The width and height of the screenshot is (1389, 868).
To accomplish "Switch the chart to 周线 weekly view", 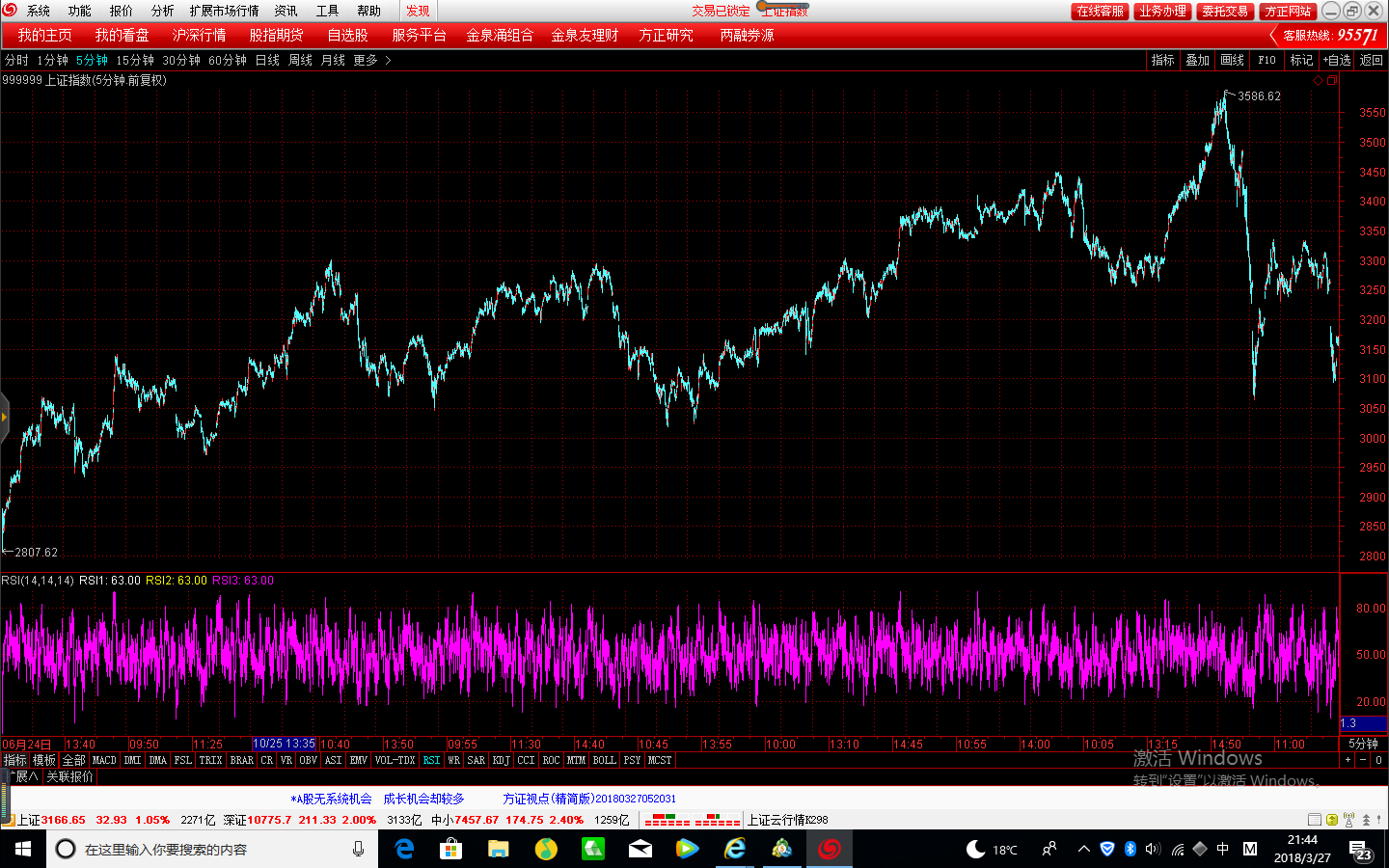I will [x=300, y=60].
